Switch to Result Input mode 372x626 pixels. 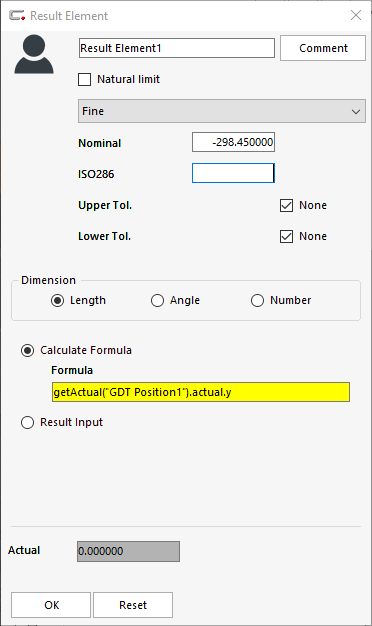[27, 422]
